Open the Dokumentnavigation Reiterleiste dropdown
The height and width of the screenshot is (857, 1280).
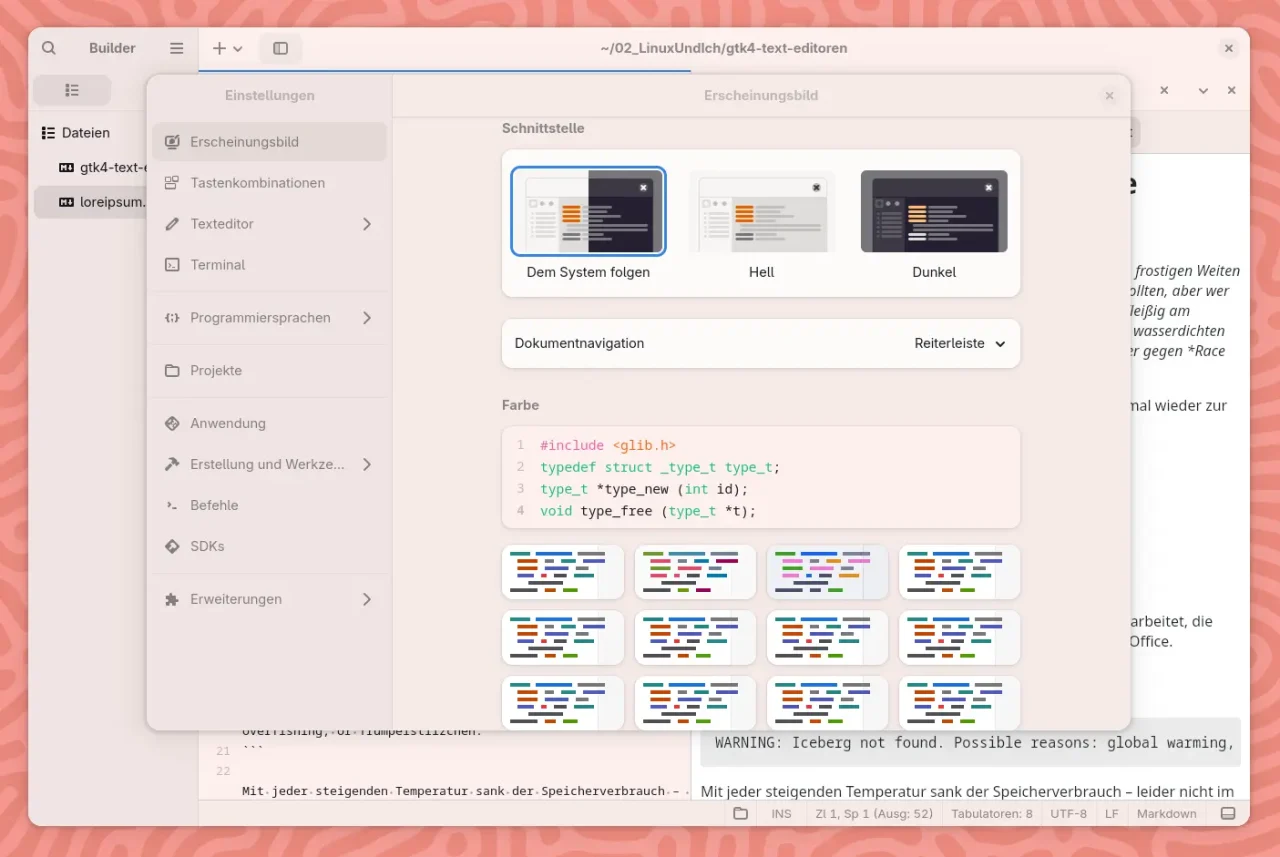[959, 343]
